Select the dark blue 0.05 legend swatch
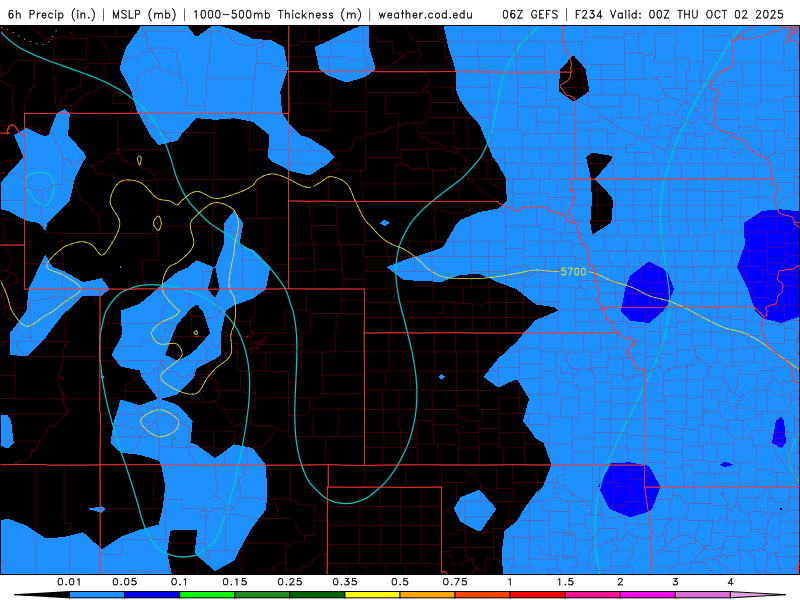 (152, 595)
